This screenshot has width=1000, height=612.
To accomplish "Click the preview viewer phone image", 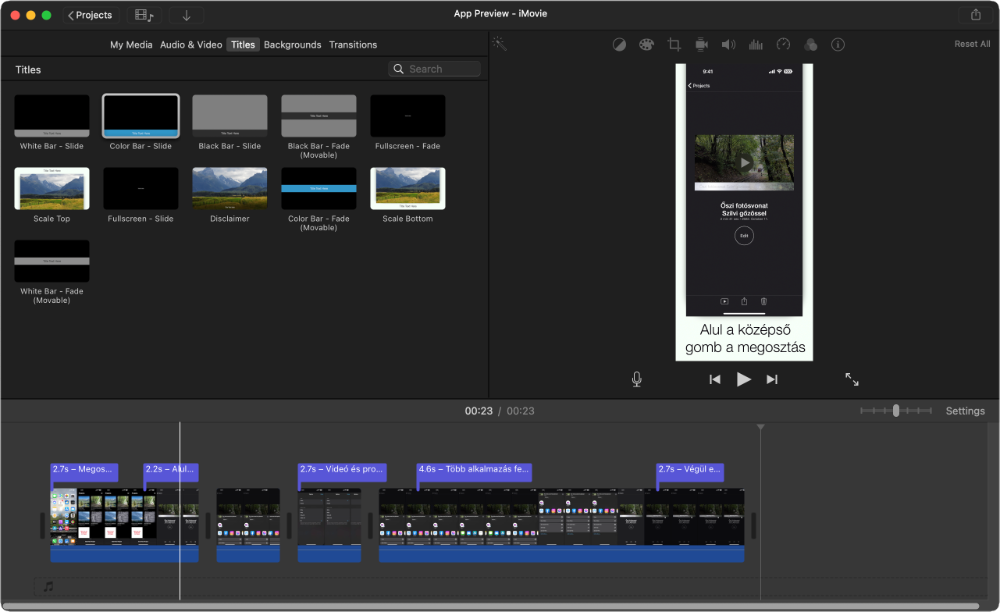I will click(744, 212).
